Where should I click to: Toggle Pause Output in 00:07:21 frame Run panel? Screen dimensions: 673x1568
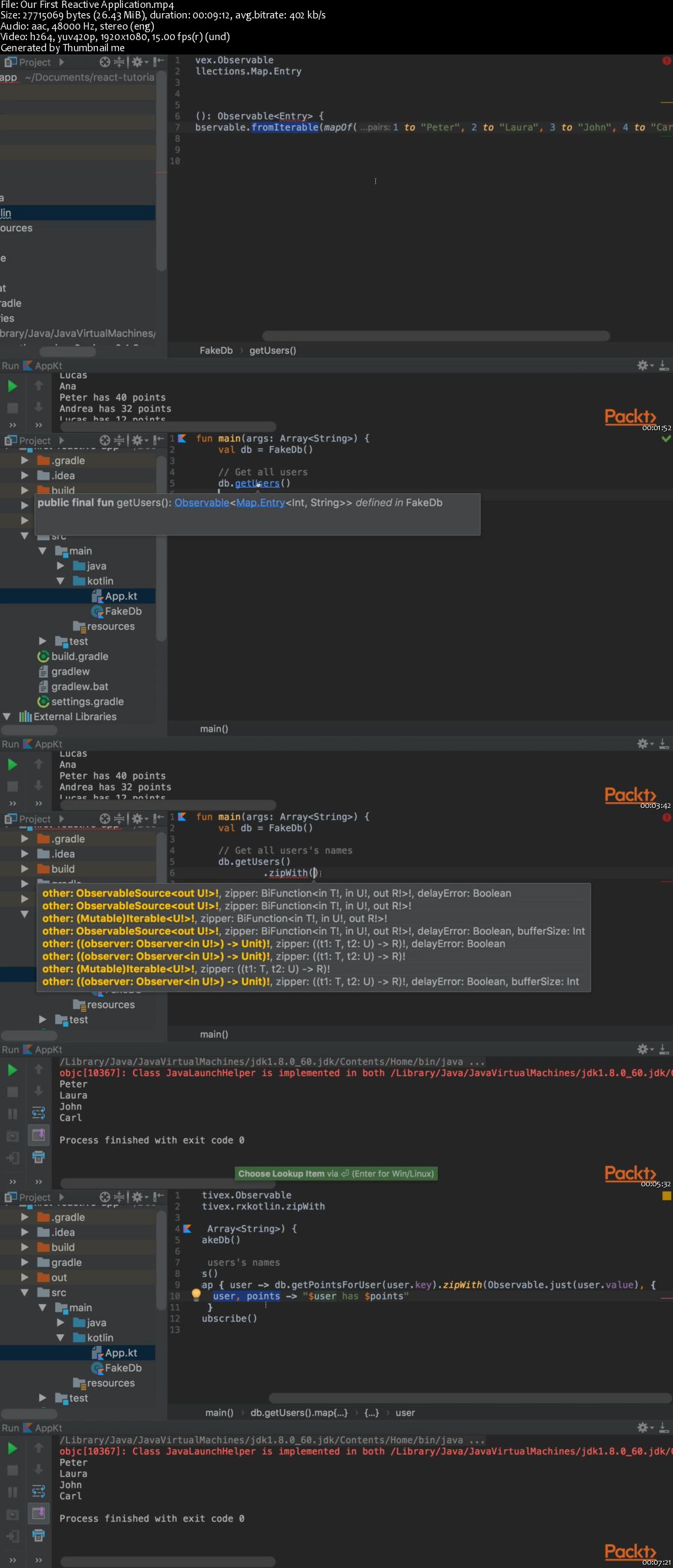(x=12, y=1492)
